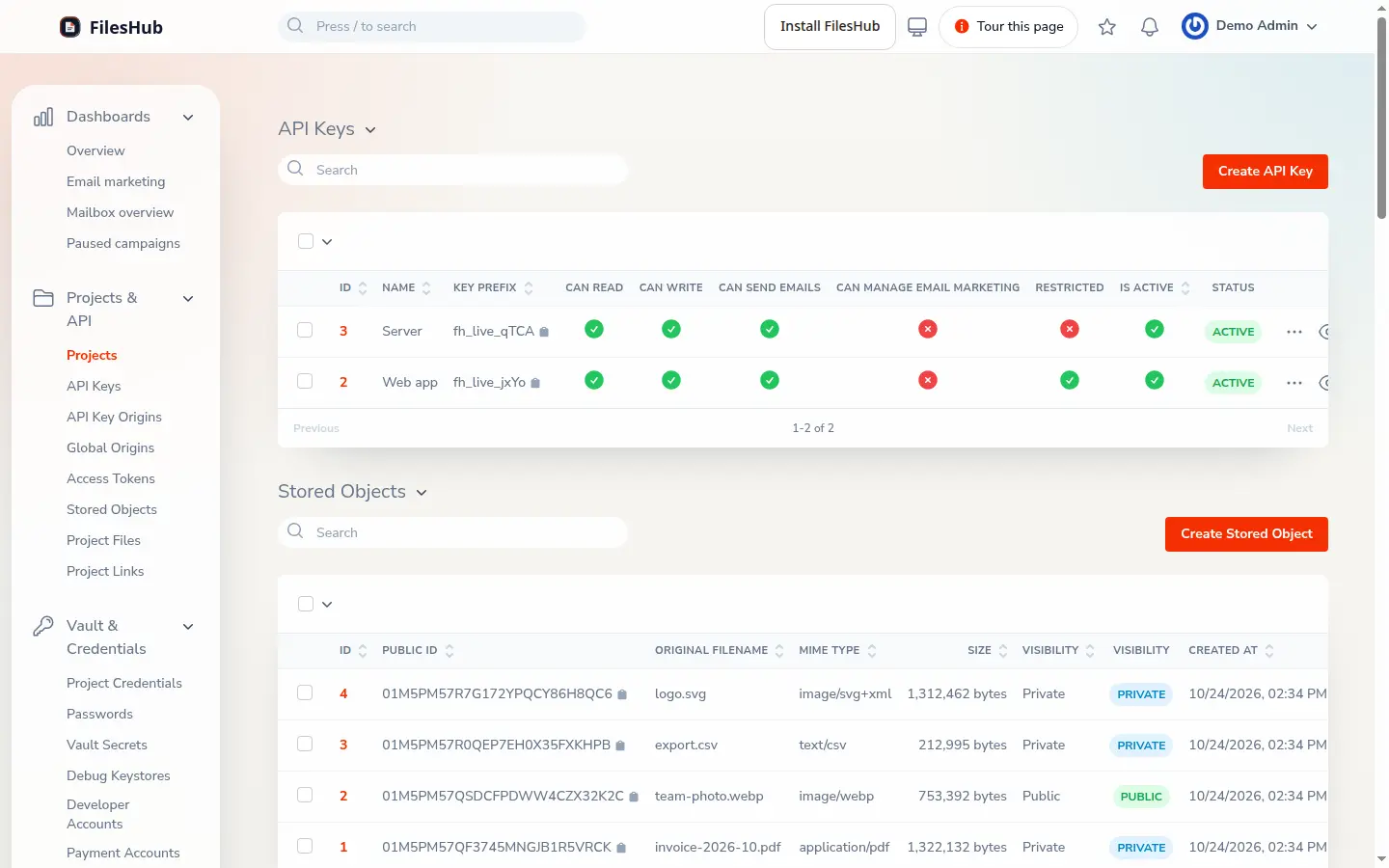Click the FilesHub logo icon

pos(70,27)
